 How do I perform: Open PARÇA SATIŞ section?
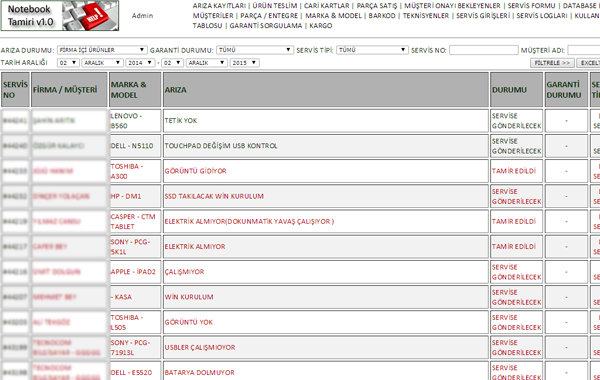pos(377,6)
